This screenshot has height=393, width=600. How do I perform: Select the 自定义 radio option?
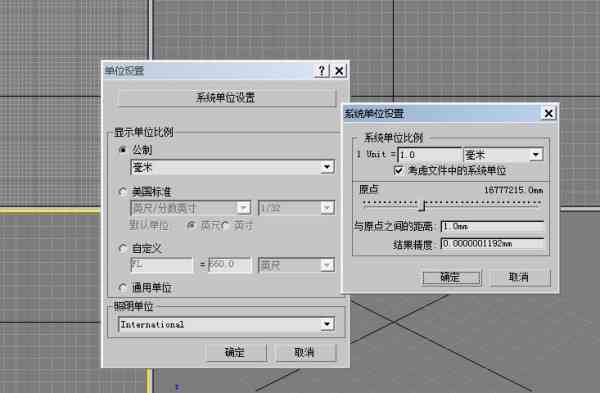[123, 249]
